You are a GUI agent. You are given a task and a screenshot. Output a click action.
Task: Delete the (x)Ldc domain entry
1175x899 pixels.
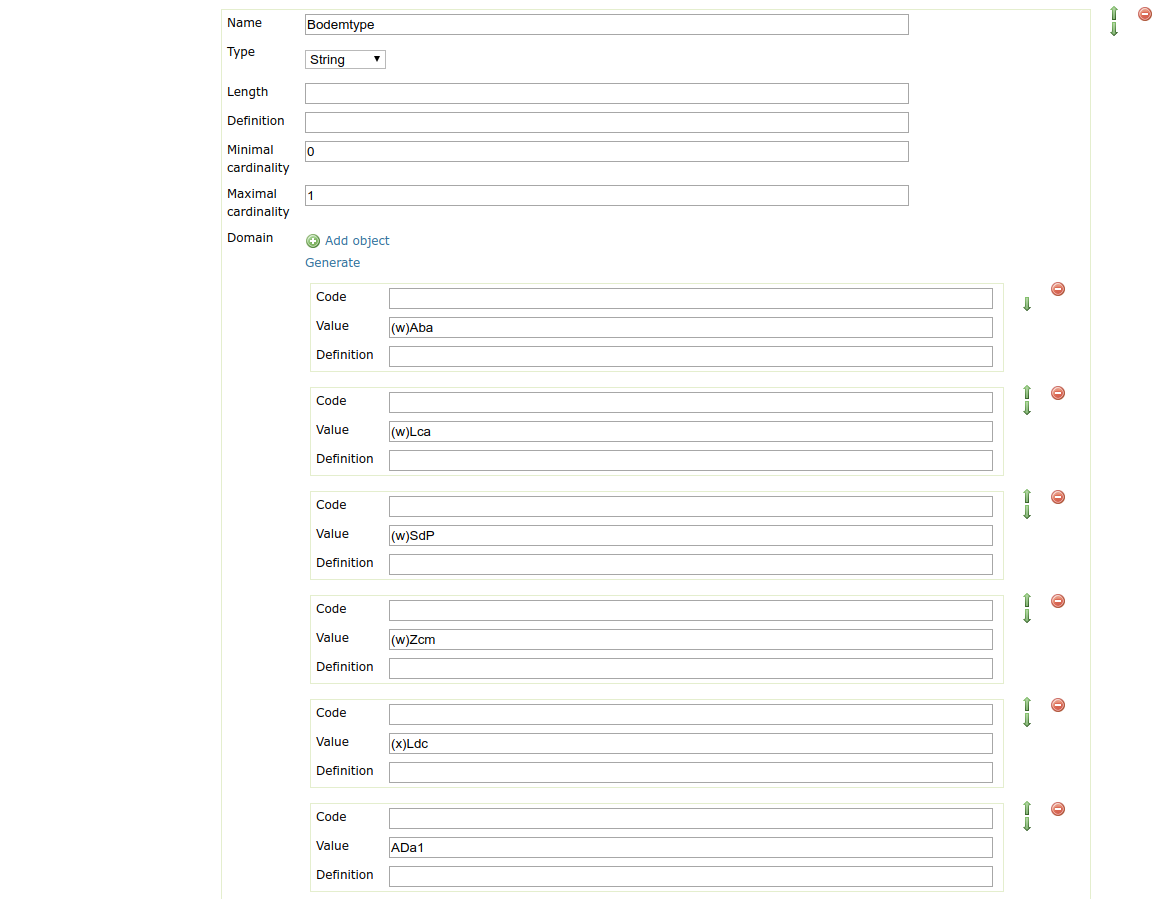pyautogui.click(x=1058, y=705)
